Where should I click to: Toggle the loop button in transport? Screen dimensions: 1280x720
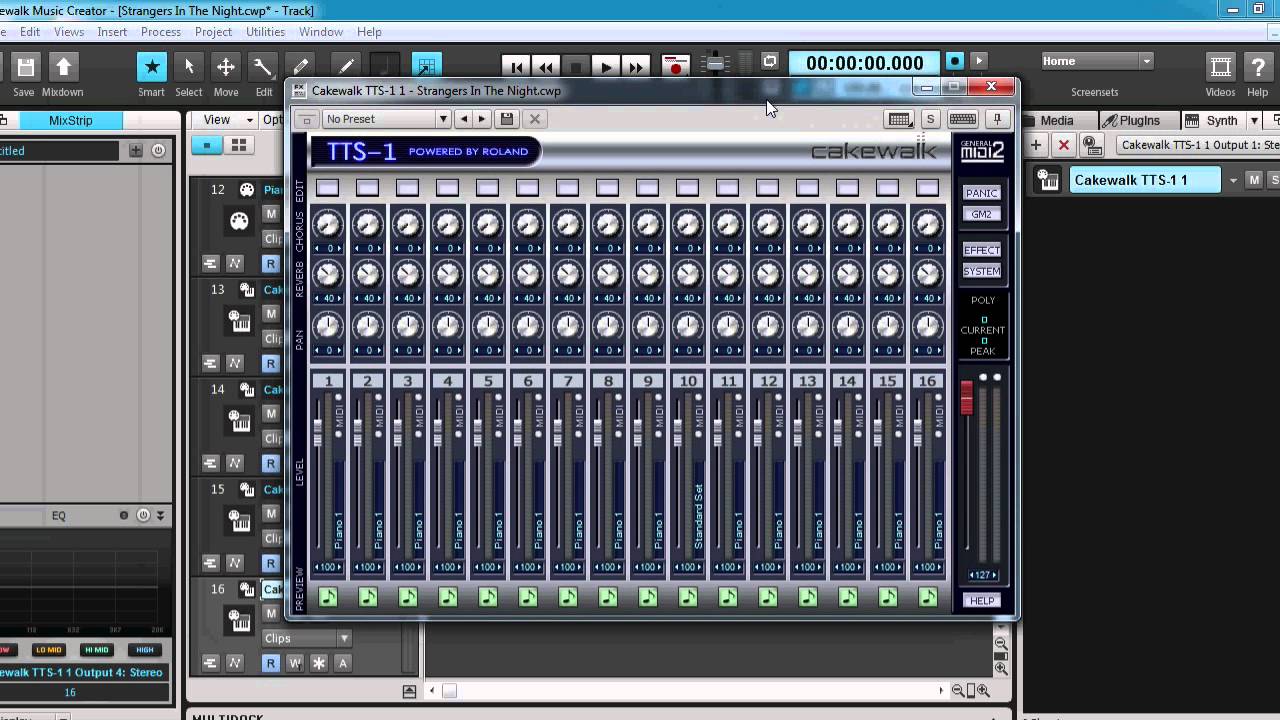(x=770, y=62)
